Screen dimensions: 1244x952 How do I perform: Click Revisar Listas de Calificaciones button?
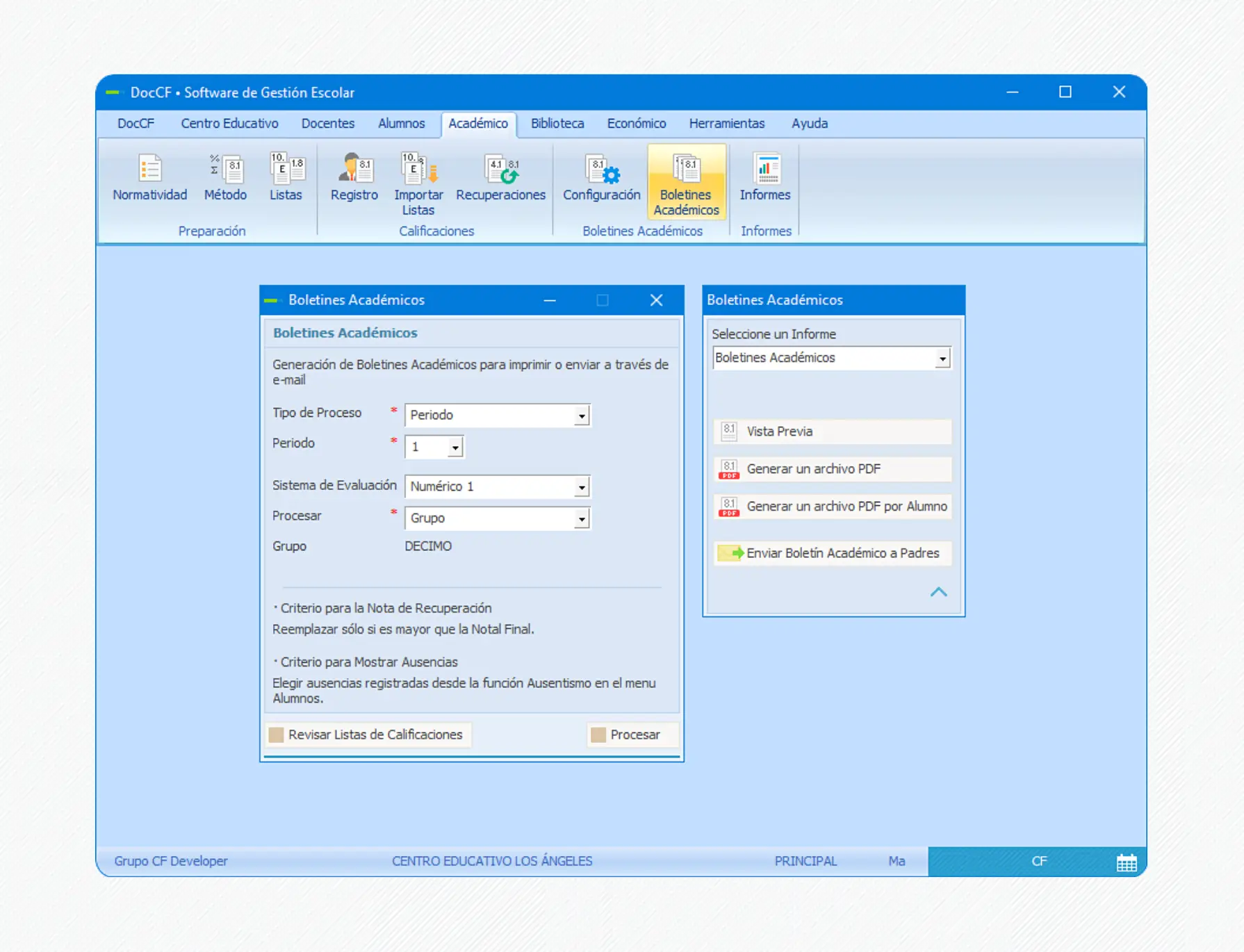point(368,734)
